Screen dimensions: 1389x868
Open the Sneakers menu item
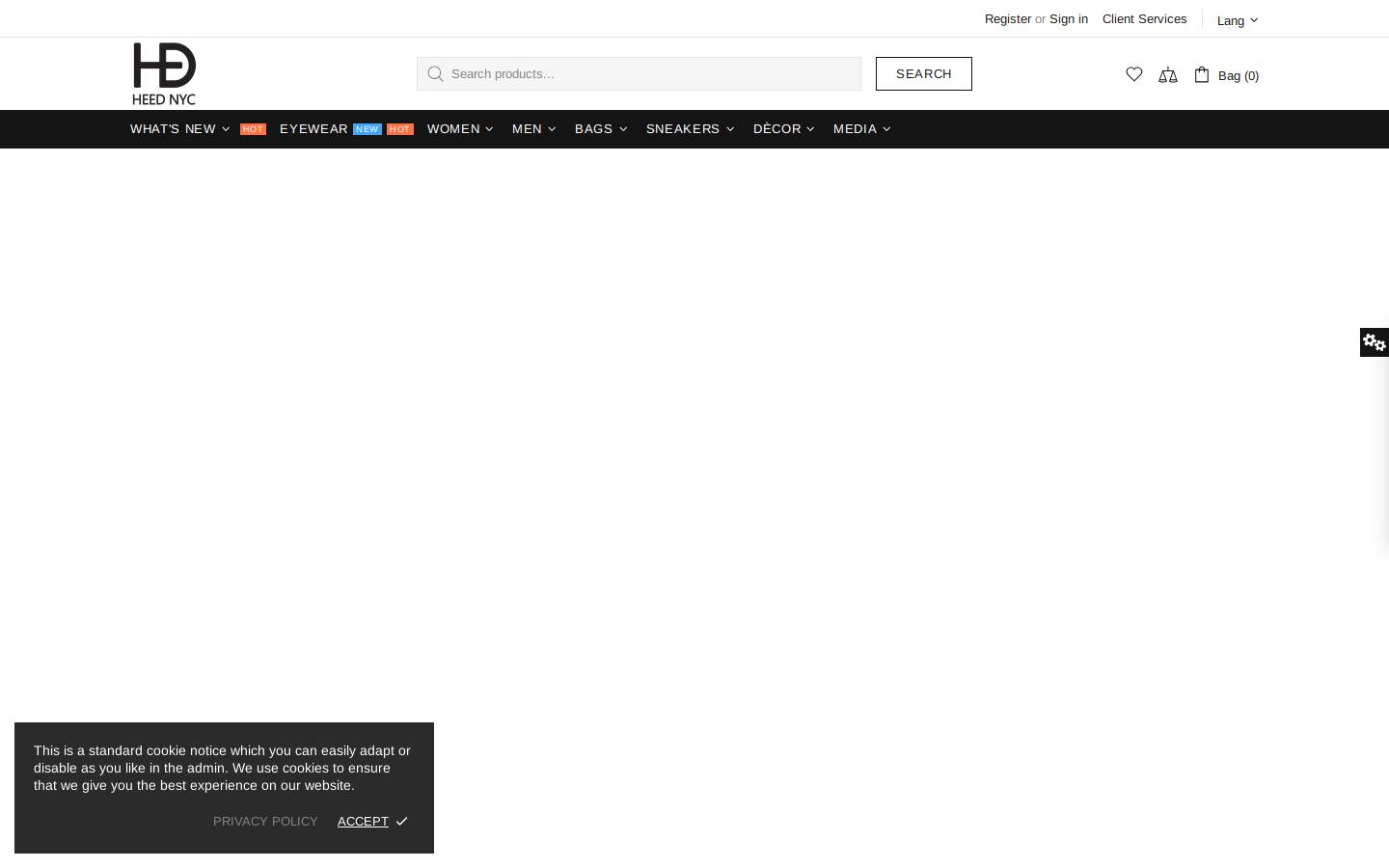click(x=683, y=128)
